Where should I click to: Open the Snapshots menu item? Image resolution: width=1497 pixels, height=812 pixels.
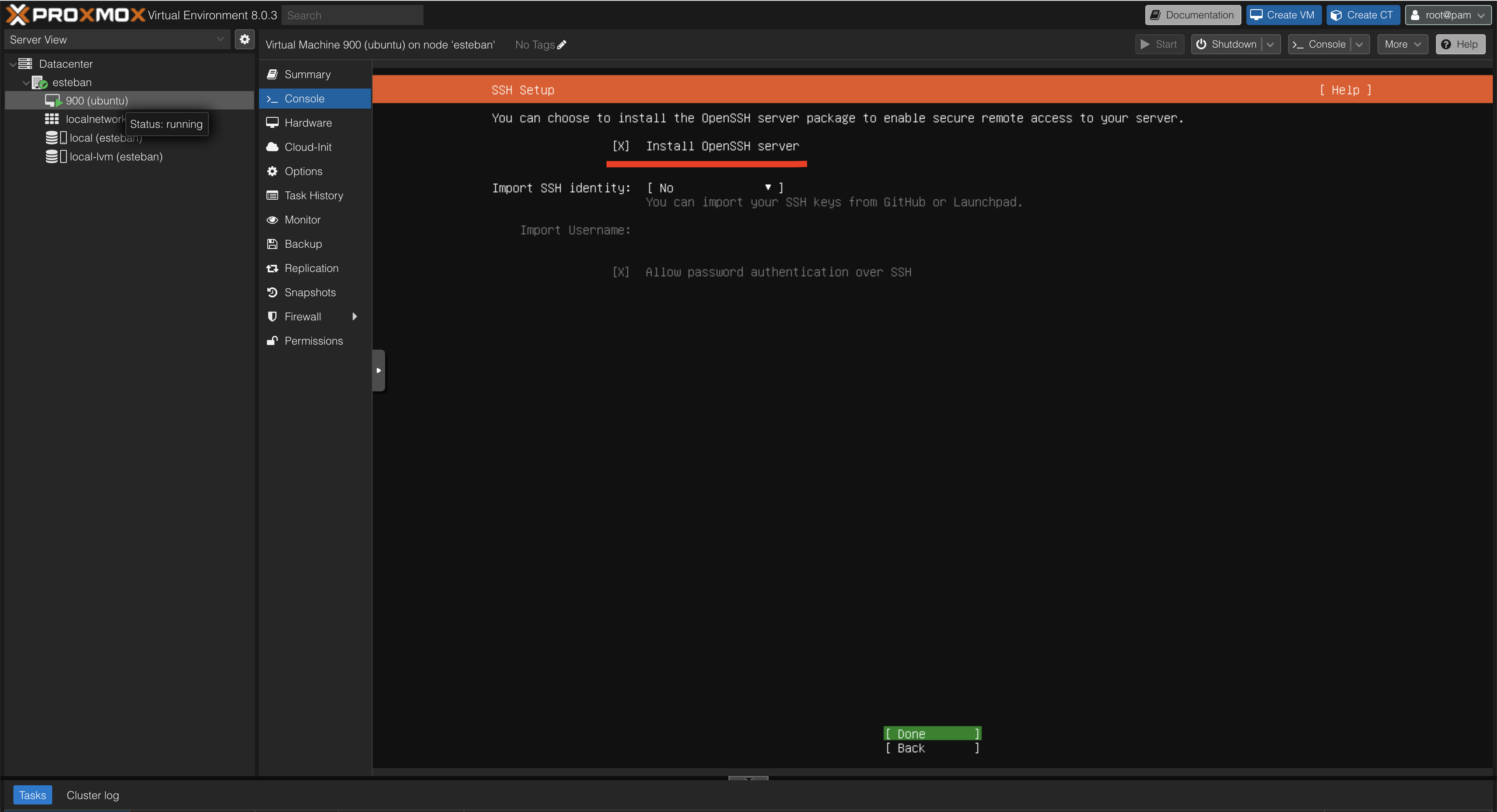click(315, 292)
